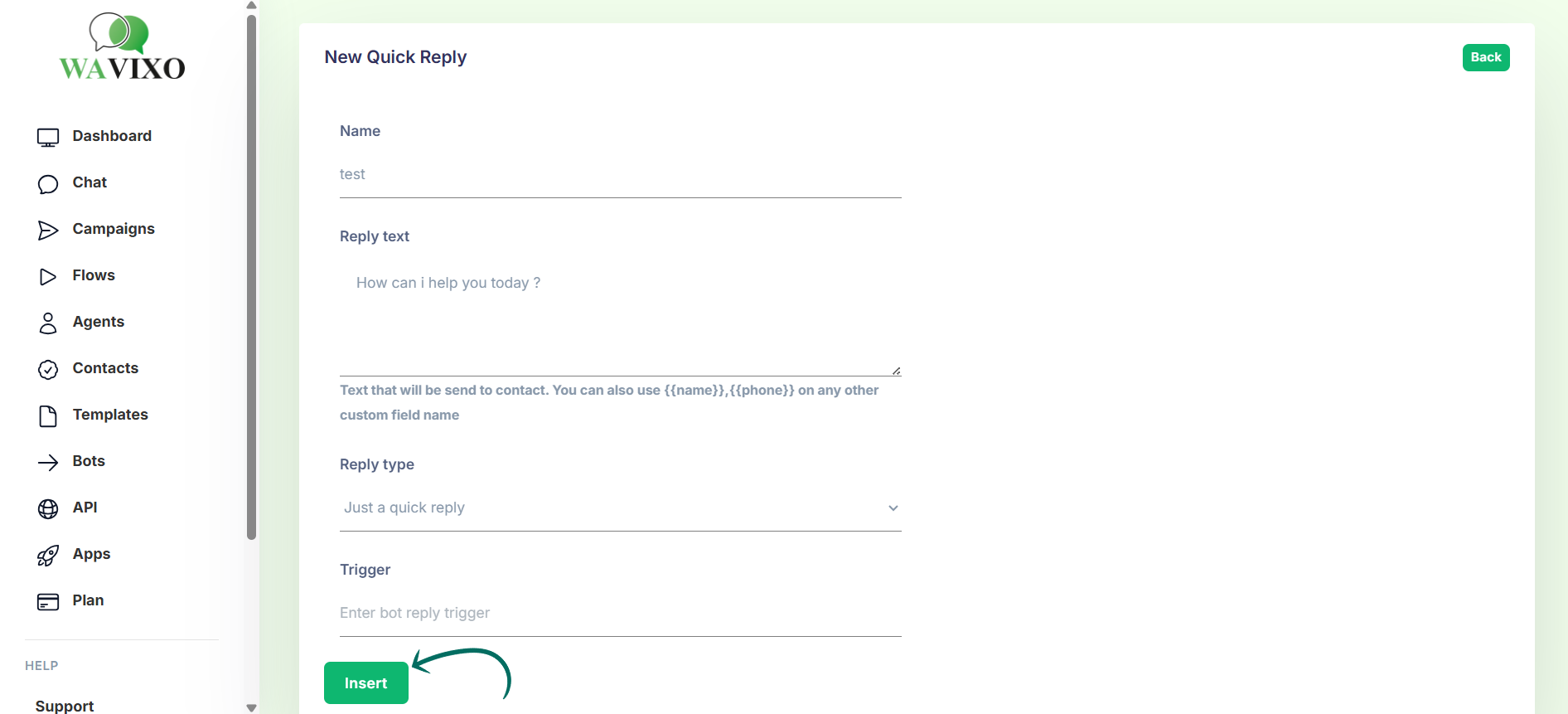1568x714 pixels.
Task: Click the sidebar scroll-down arrow
Action: [x=251, y=707]
